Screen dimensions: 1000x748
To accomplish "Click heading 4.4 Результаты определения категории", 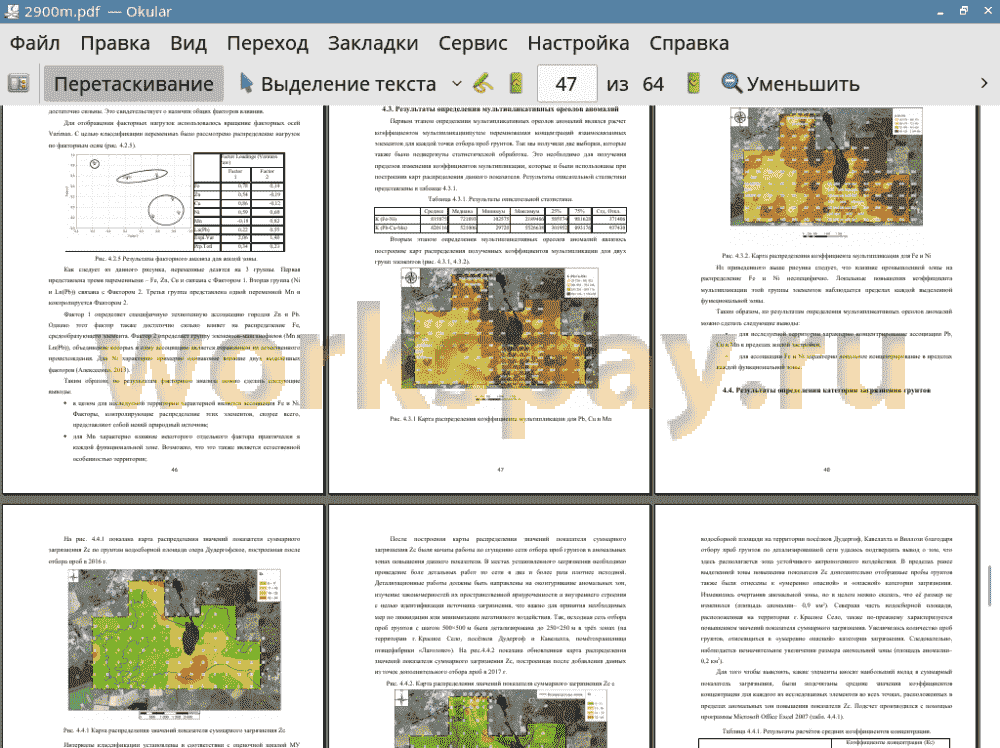I will [x=826, y=390].
